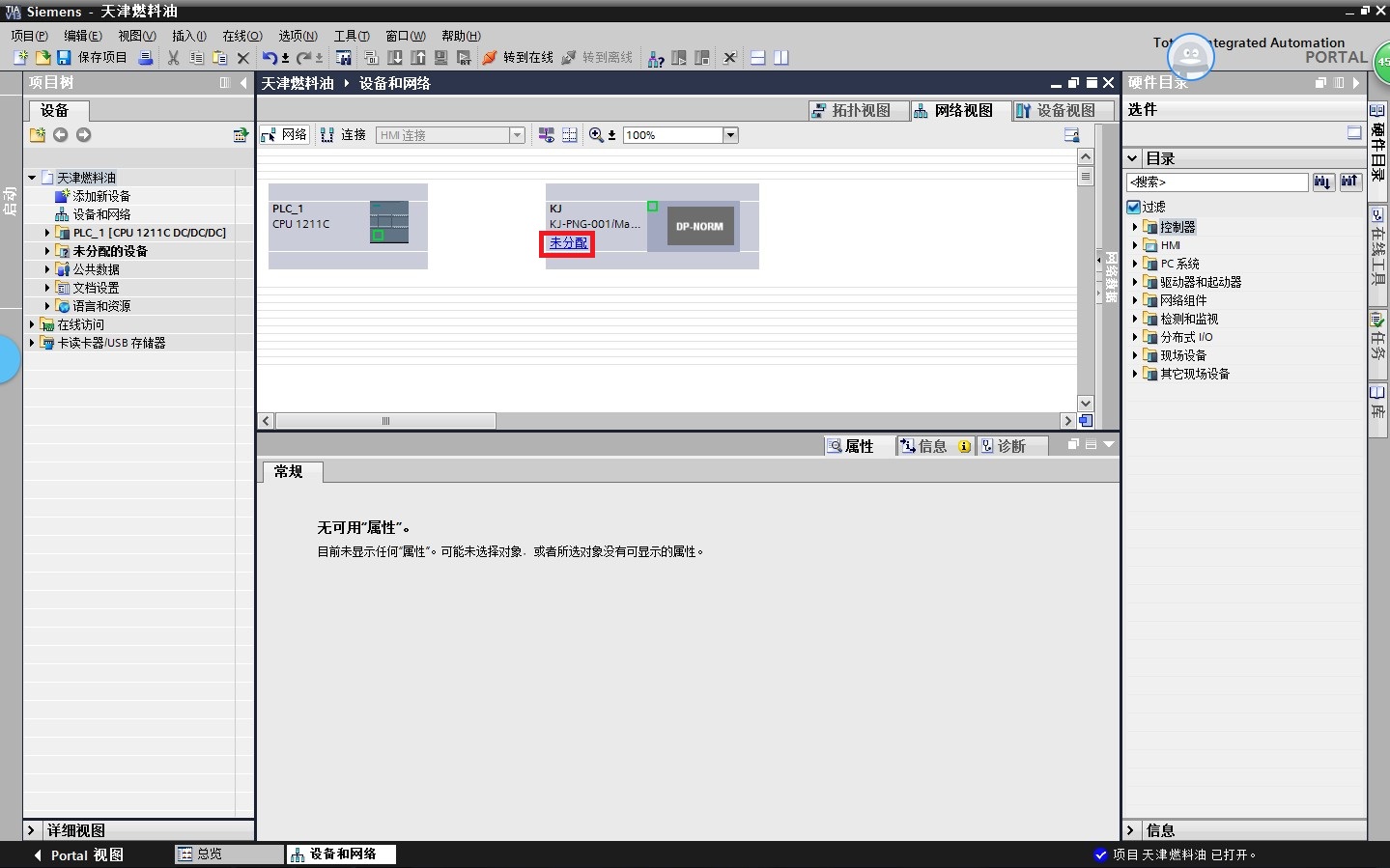Select 设备和网络 in project tree
1390x868 pixels.
click(101, 214)
